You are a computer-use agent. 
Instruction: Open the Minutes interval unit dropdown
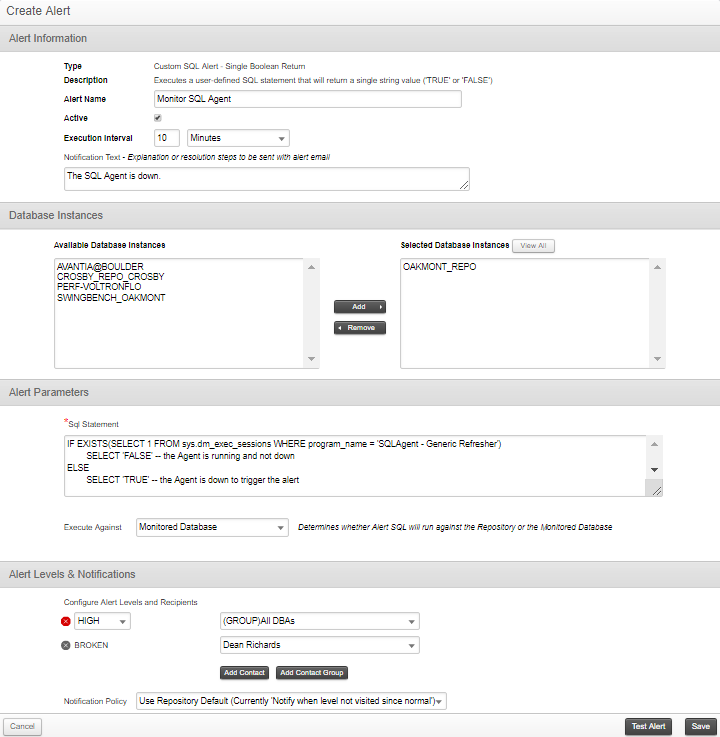click(x=238, y=138)
